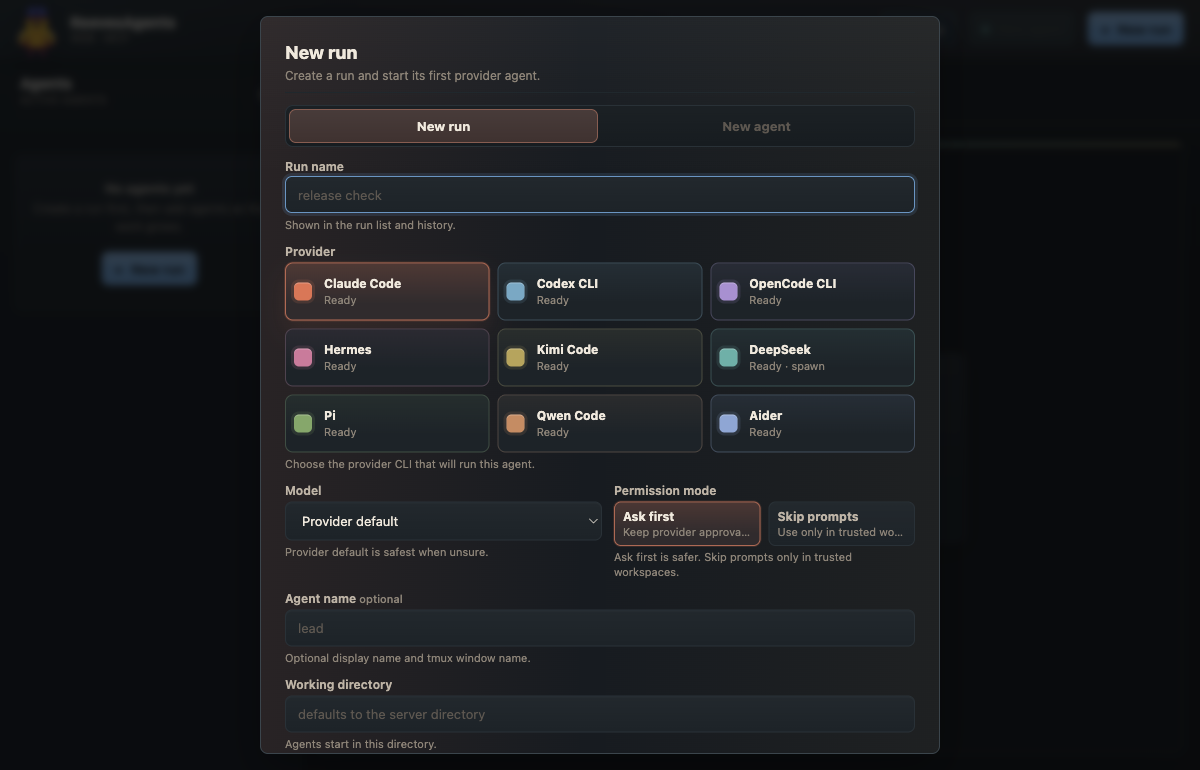Click the "Provider default is safest when unsure." hint
Viewport: 1200px width, 770px height.
[386, 552]
